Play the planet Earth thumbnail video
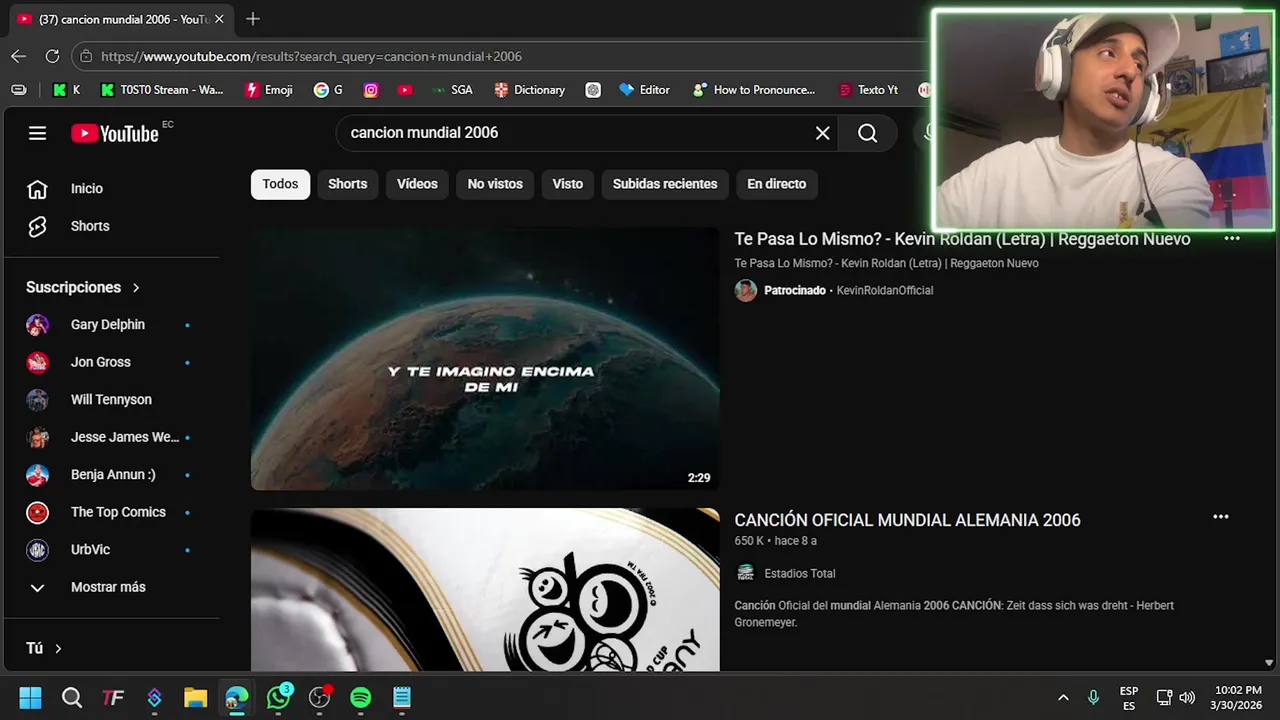1280x720 pixels. tap(485, 359)
